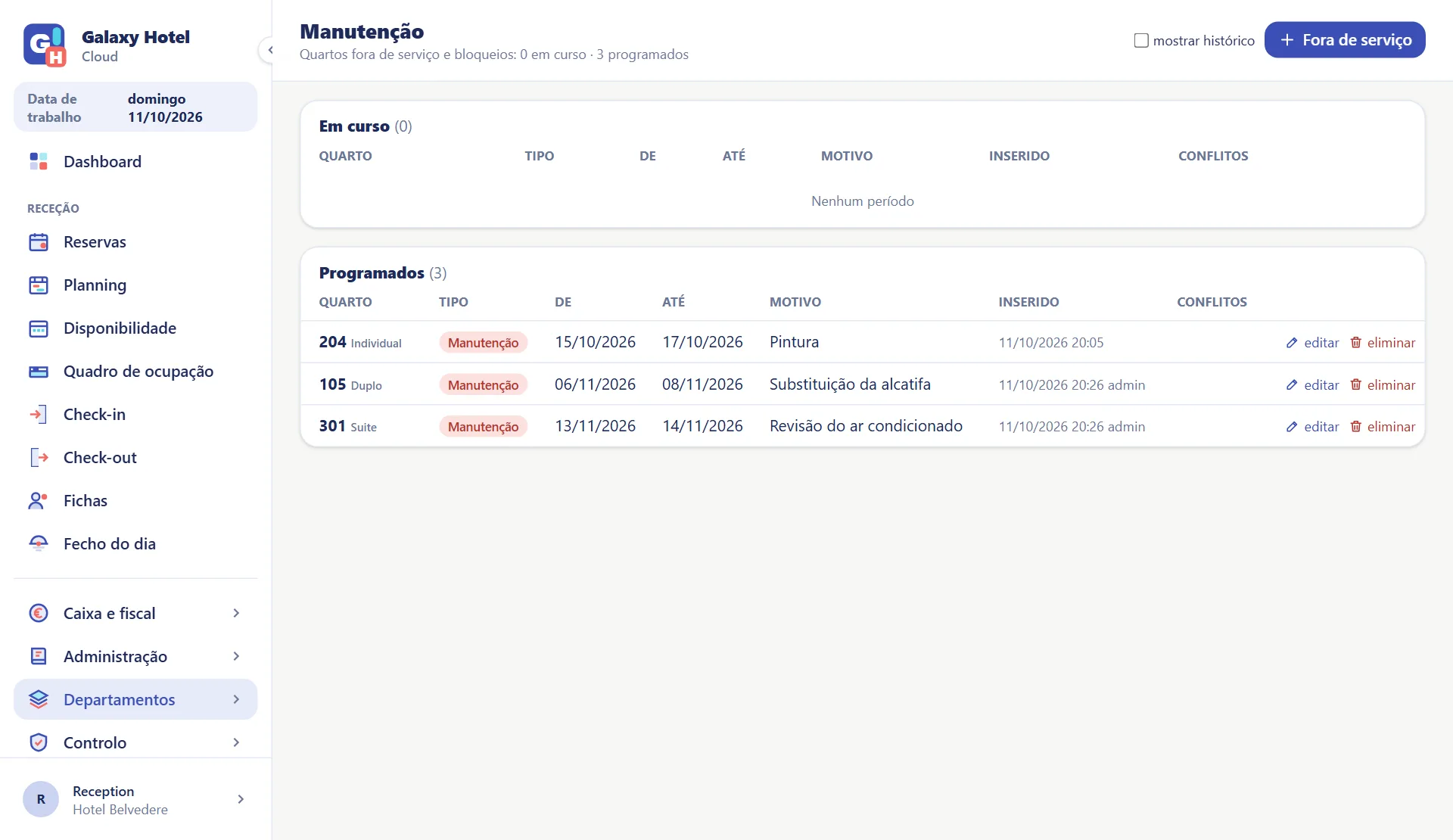Image resolution: width=1453 pixels, height=840 pixels.
Task: Expand the Administração menu chevron
Action: [x=236, y=656]
